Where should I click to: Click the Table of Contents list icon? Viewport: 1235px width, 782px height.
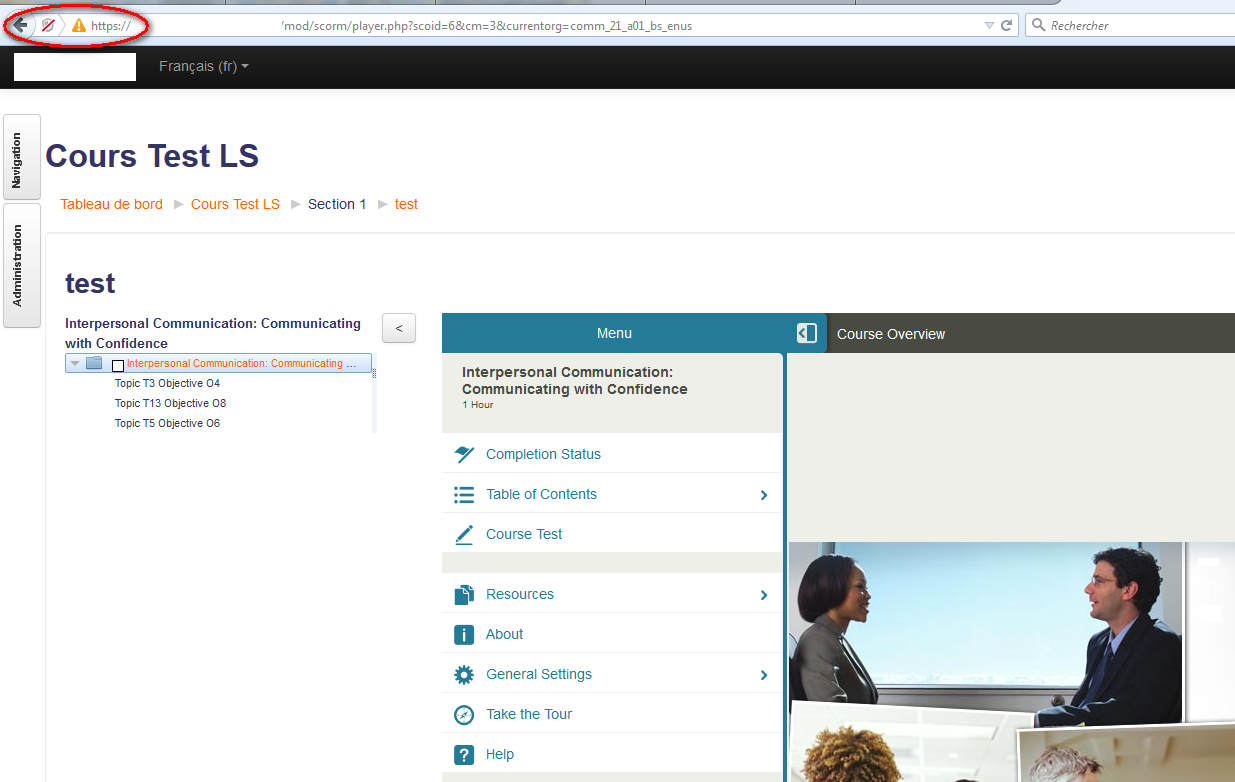pos(464,494)
